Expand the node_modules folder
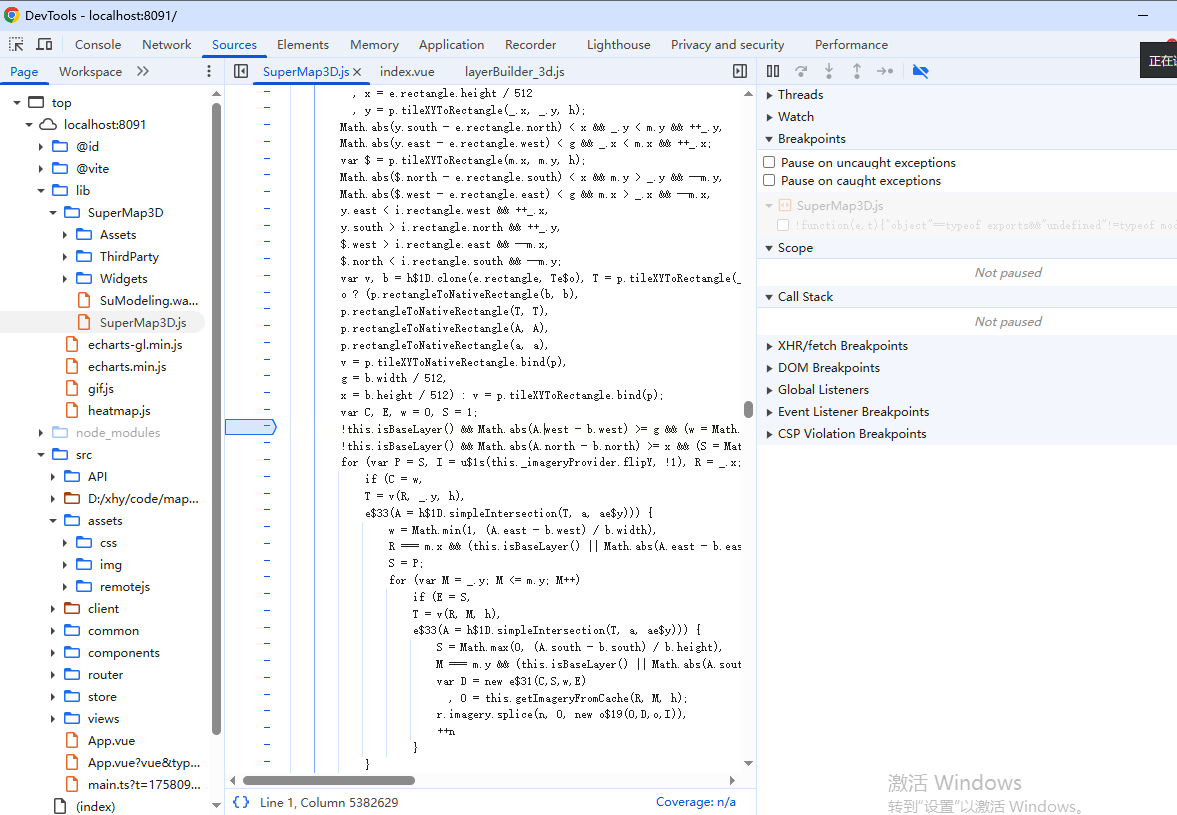The width and height of the screenshot is (1177, 815). point(41,432)
